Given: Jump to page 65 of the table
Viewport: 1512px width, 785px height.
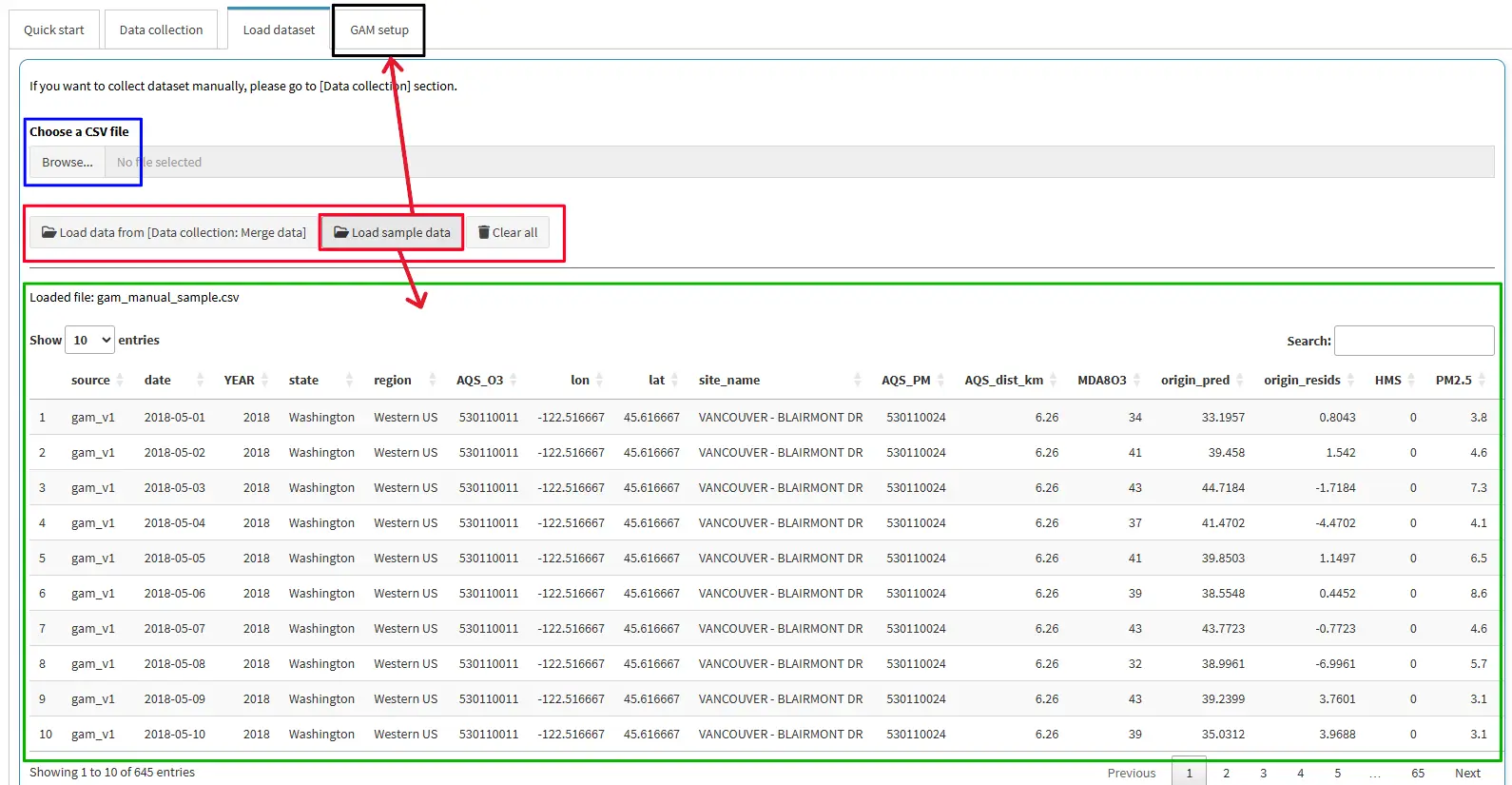Looking at the screenshot, I should point(1417,773).
